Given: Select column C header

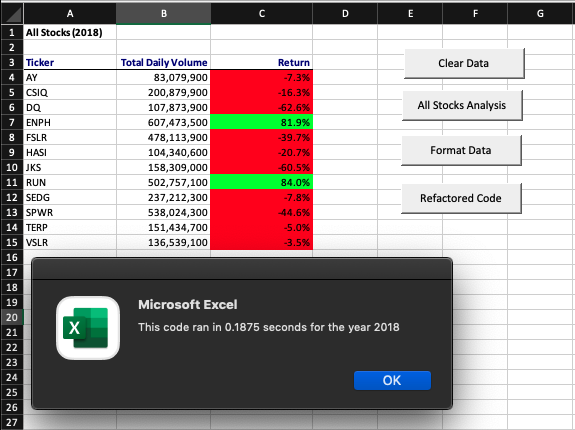Looking at the screenshot, I should point(261,14).
